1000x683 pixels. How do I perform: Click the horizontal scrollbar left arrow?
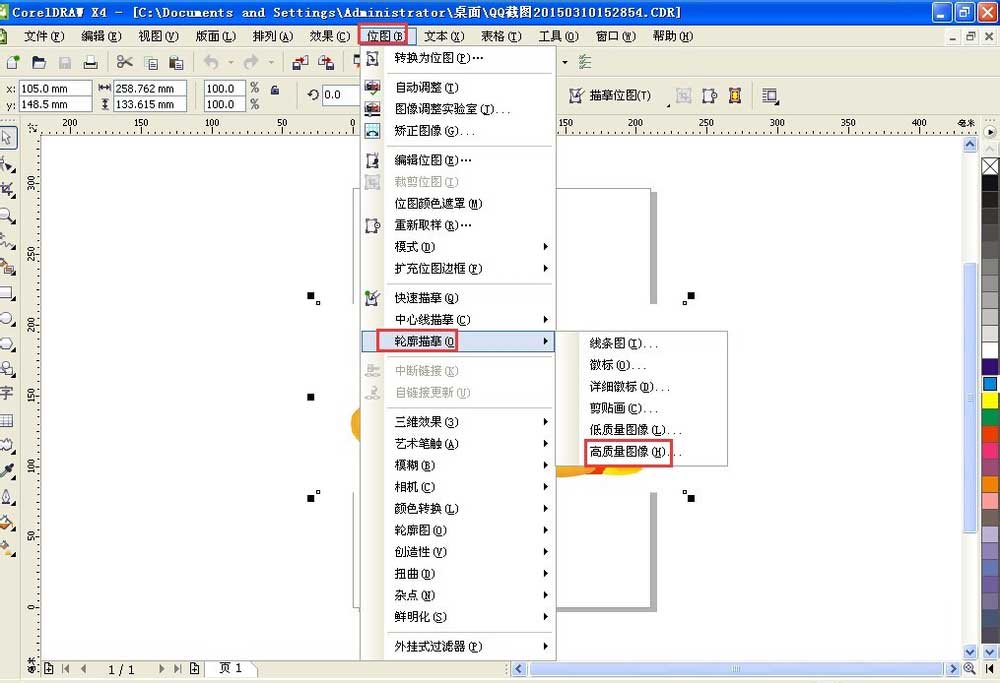[x=518, y=668]
